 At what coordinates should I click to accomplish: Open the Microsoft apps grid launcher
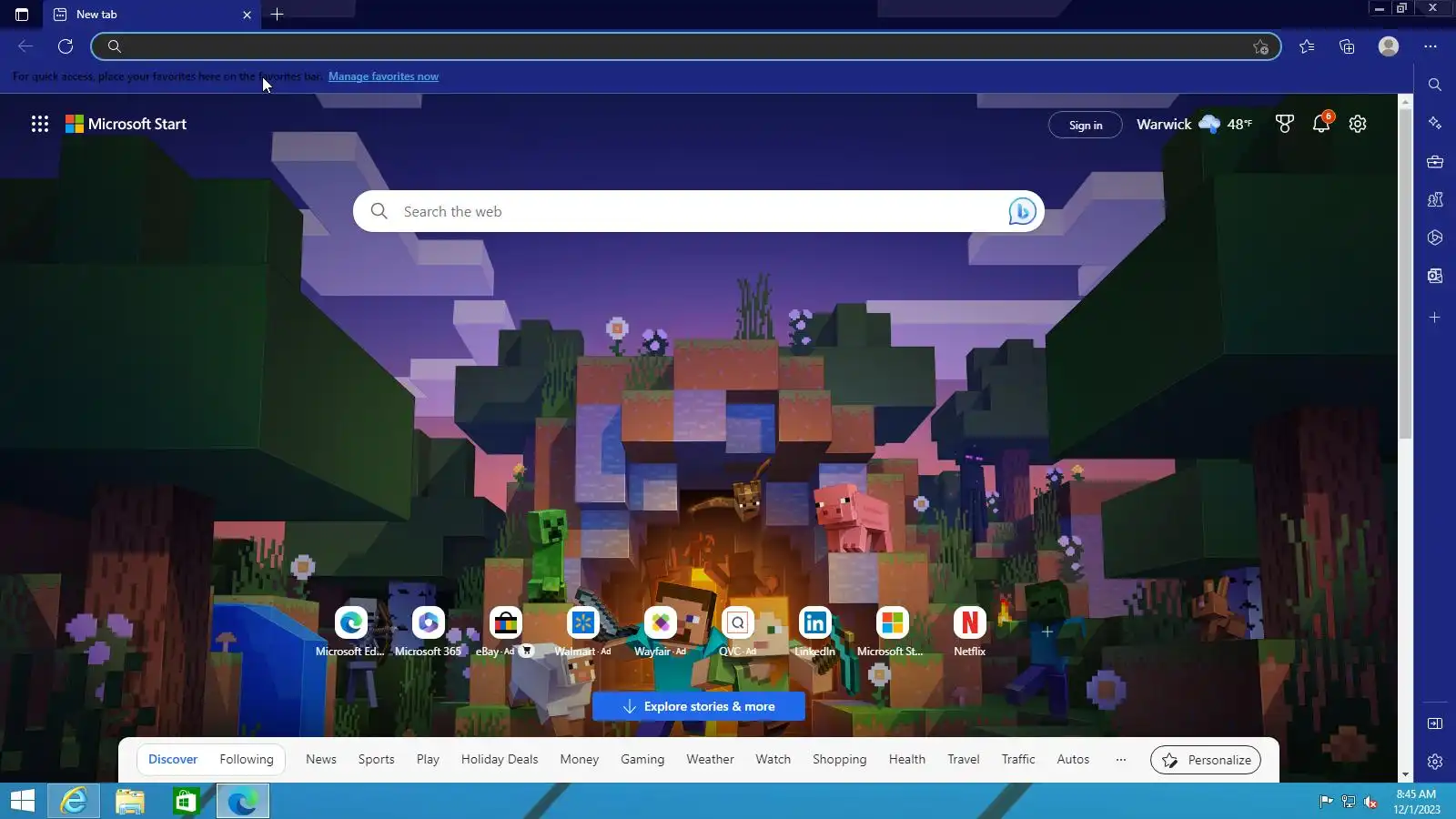pos(40,124)
